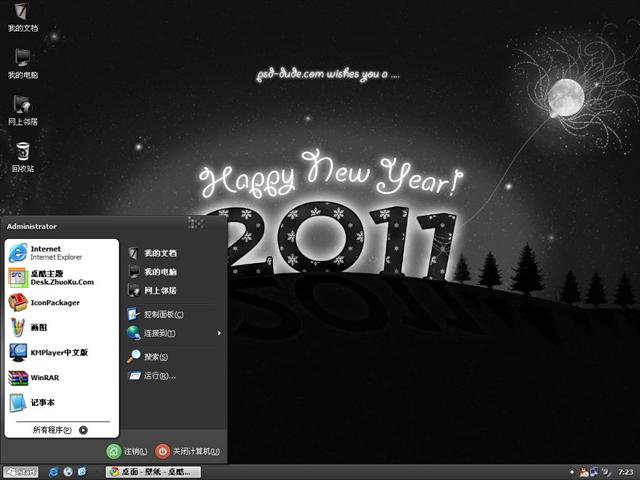Click the 关闭计算机 shut down button
The height and width of the screenshot is (480, 640).
pyautogui.click(x=188, y=451)
